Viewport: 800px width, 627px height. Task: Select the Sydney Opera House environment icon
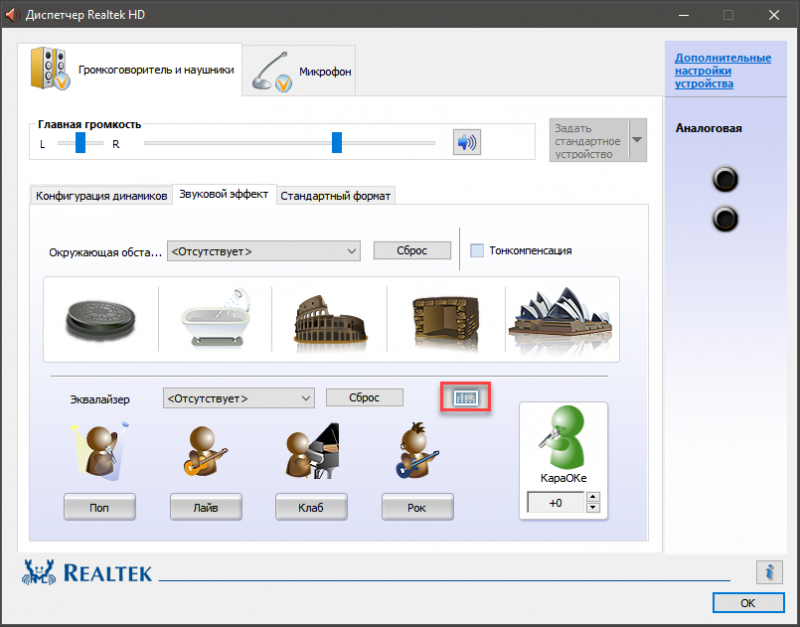pyautogui.click(x=561, y=321)
